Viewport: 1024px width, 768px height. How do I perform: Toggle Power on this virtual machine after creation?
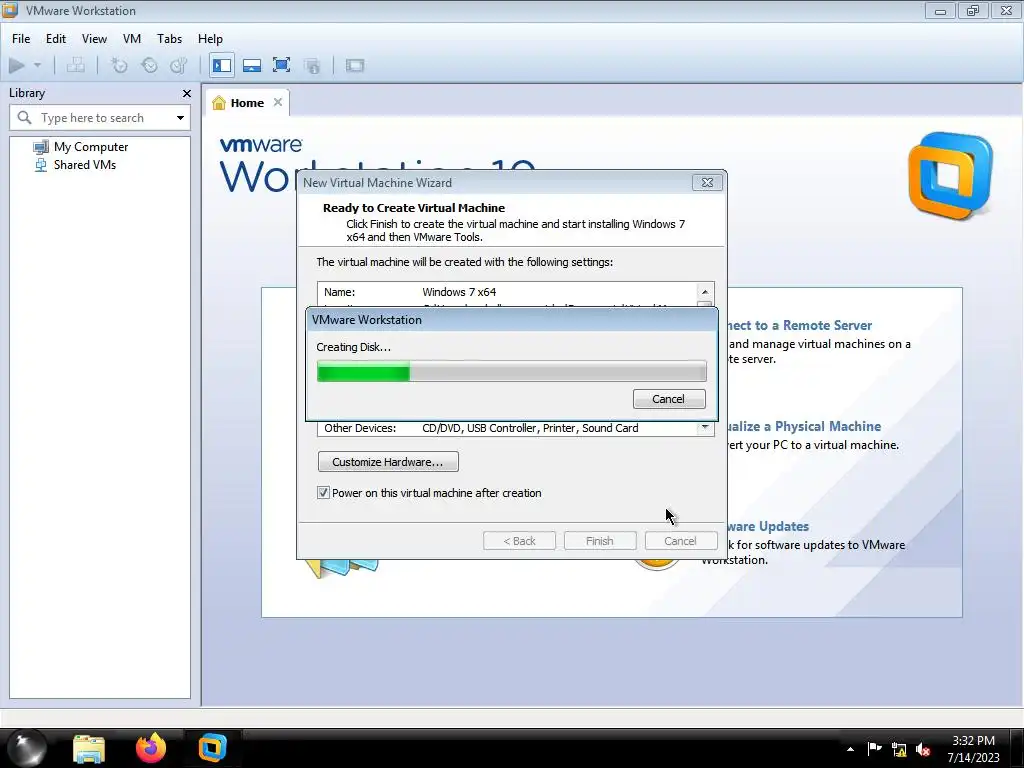323,493
